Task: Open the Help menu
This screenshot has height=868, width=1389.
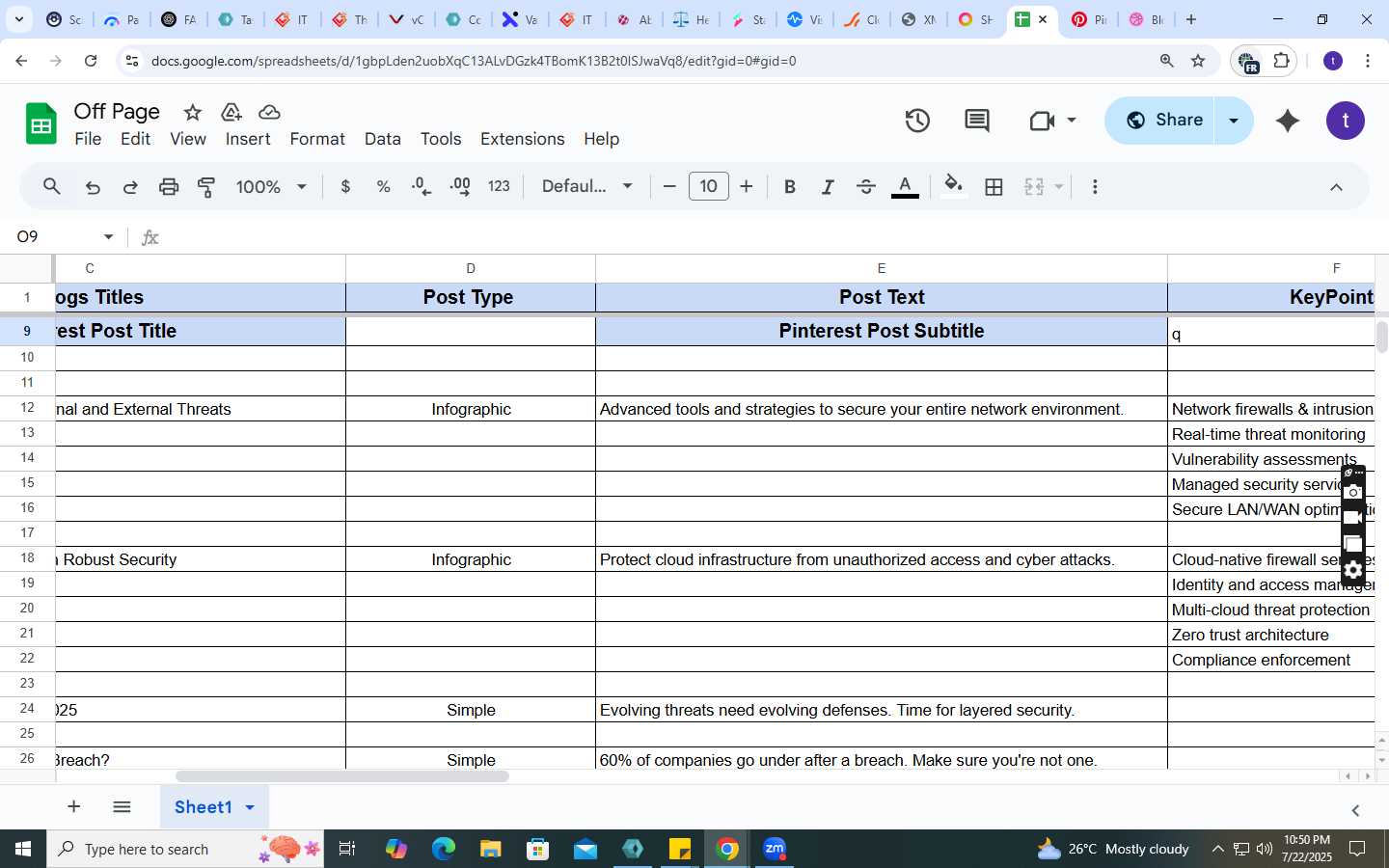Action: [601, 139]
